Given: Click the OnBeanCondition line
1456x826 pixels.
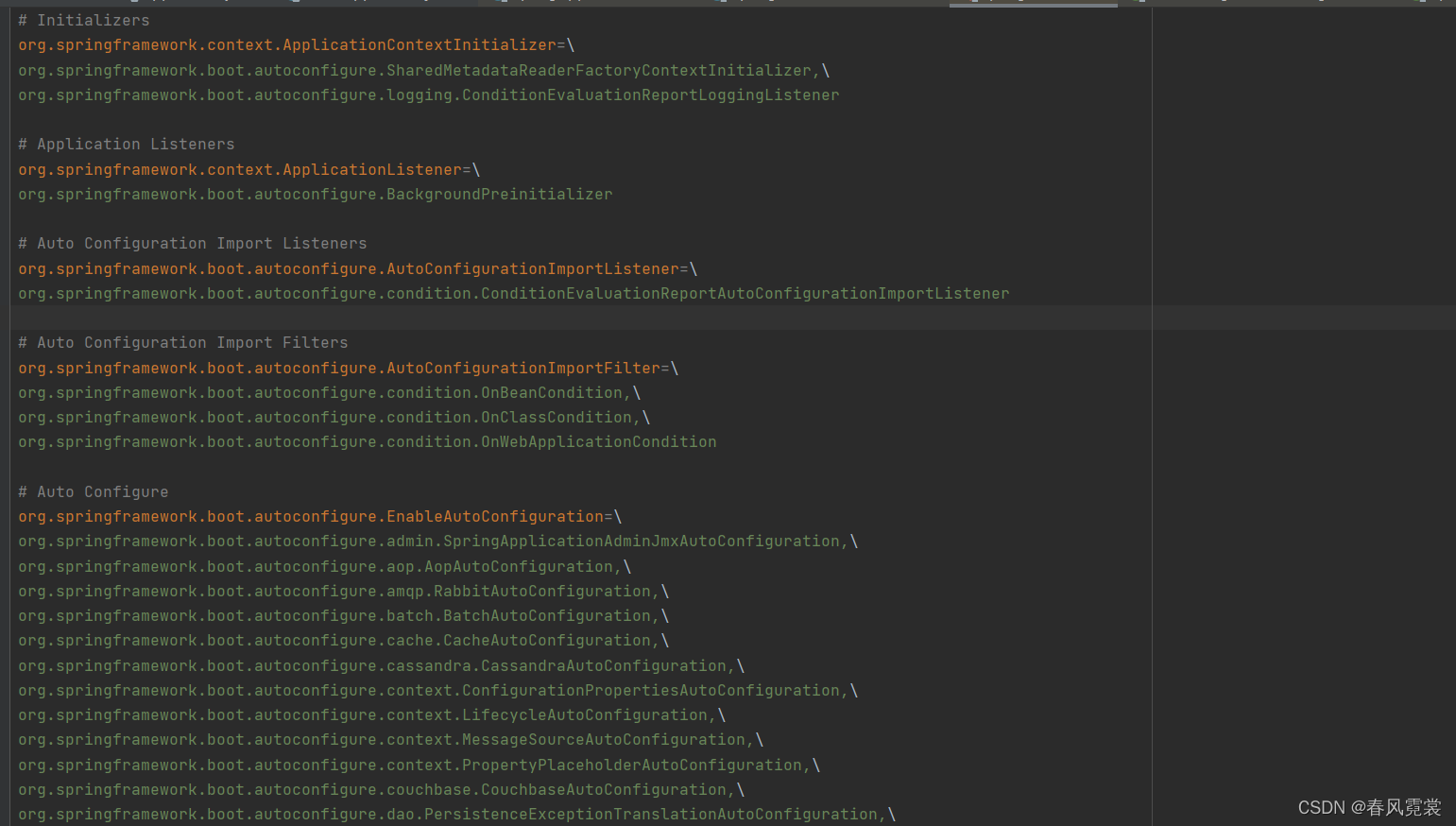Looking at the screenshot, I should coord(330,392).
